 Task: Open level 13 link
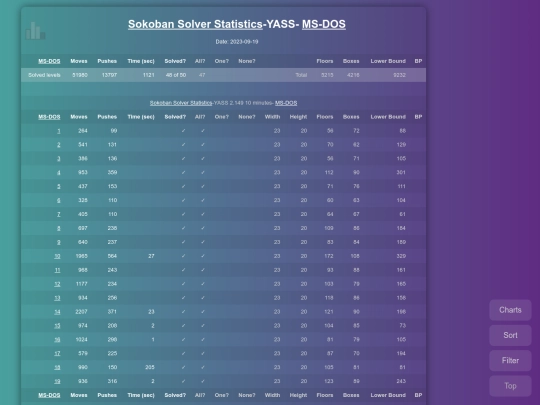point(57,298)
